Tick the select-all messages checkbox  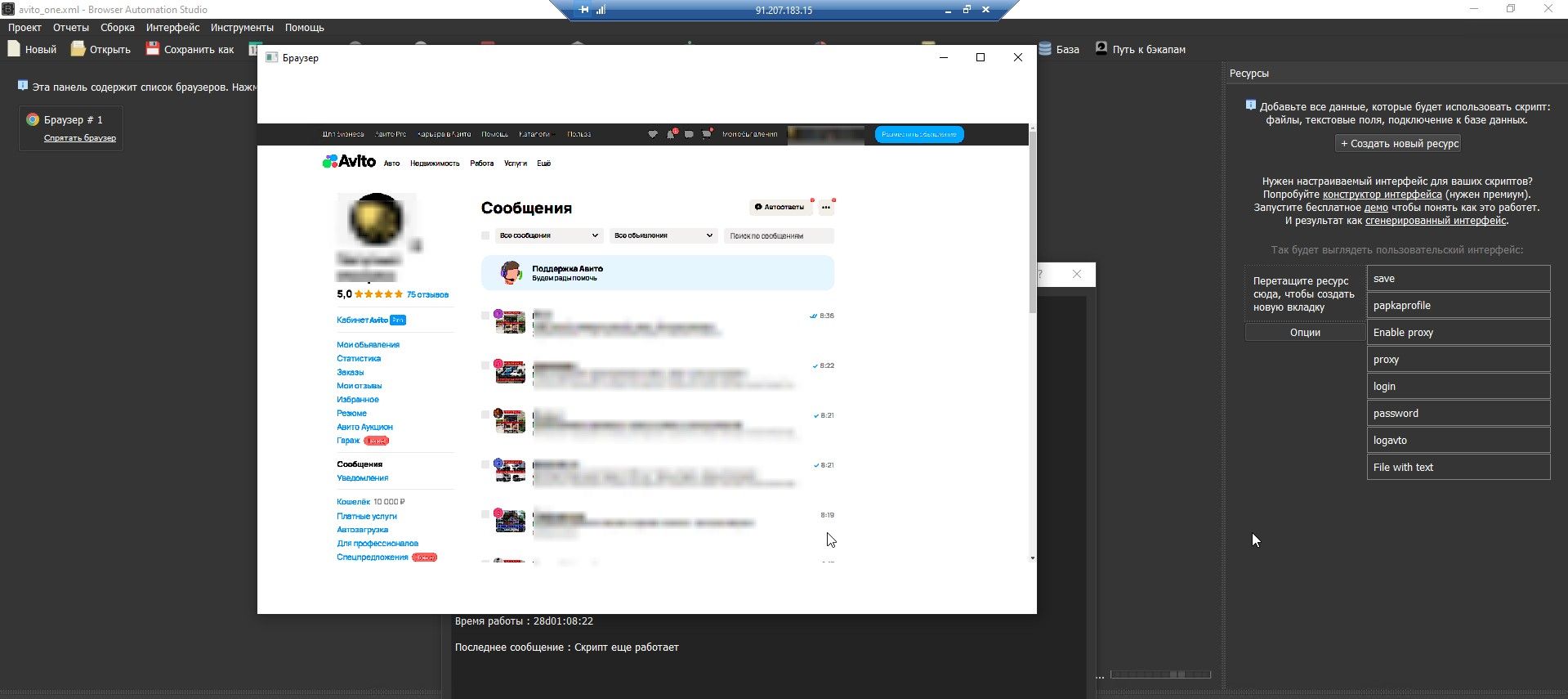coord(485,235)
